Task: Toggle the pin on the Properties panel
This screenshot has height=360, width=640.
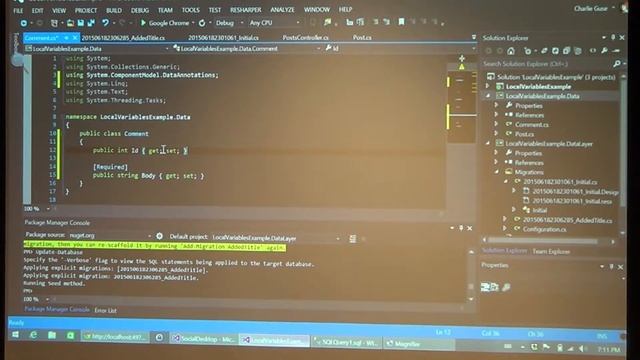Action: [x=611, y=267]
